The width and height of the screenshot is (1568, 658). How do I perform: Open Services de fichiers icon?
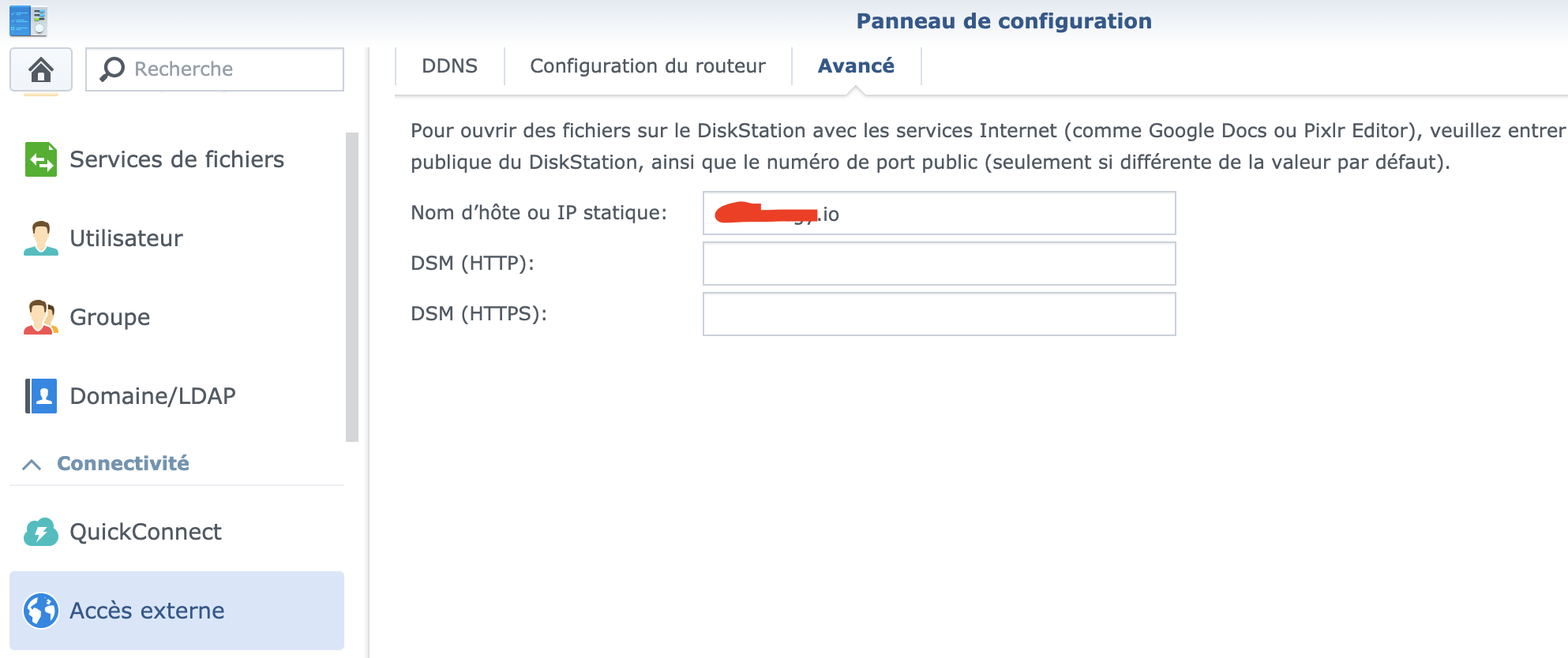[41, 159]
